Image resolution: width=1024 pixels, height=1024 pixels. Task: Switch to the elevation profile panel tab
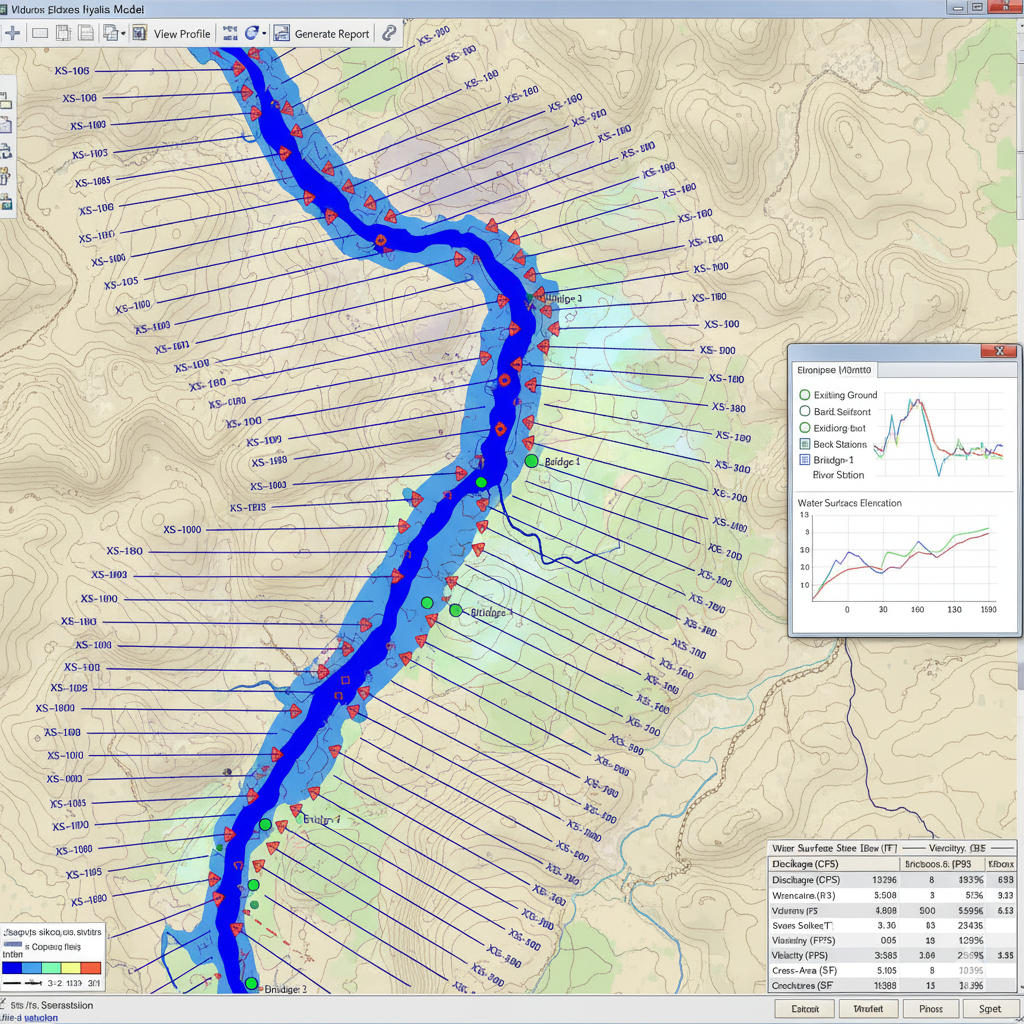835,369
